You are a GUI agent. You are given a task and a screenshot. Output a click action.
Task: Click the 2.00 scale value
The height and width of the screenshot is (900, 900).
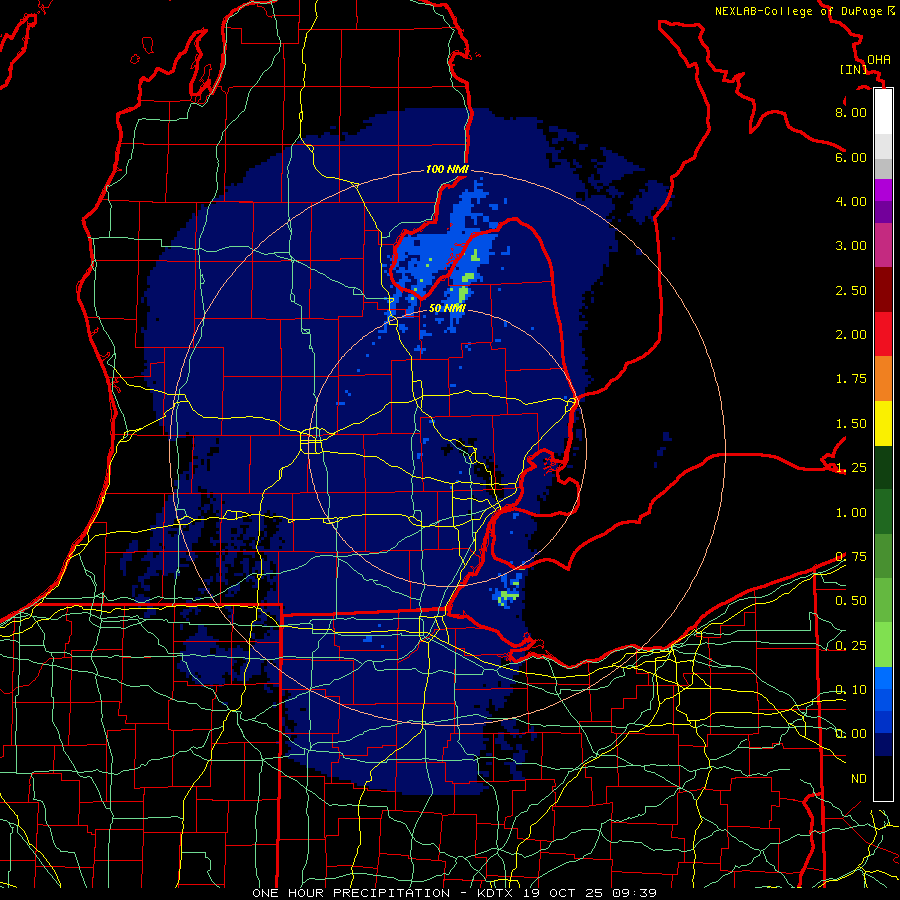pyautogui.click(x=851, y=335)
